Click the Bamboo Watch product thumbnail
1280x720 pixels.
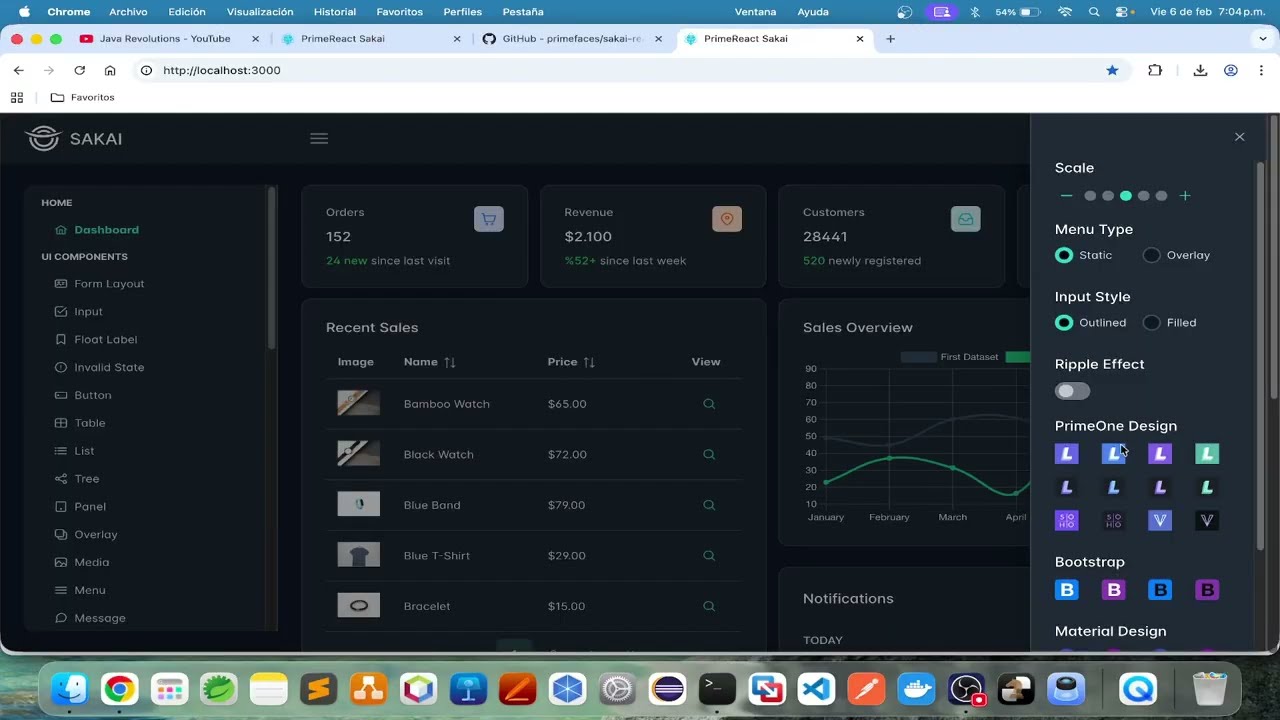(x=359, y=404)
